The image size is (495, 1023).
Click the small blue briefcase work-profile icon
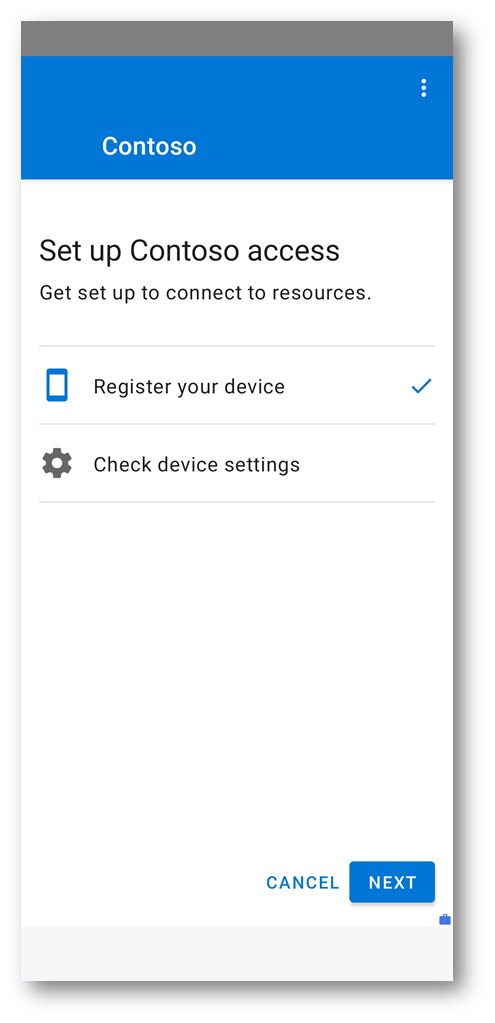[x=445, y=920]
